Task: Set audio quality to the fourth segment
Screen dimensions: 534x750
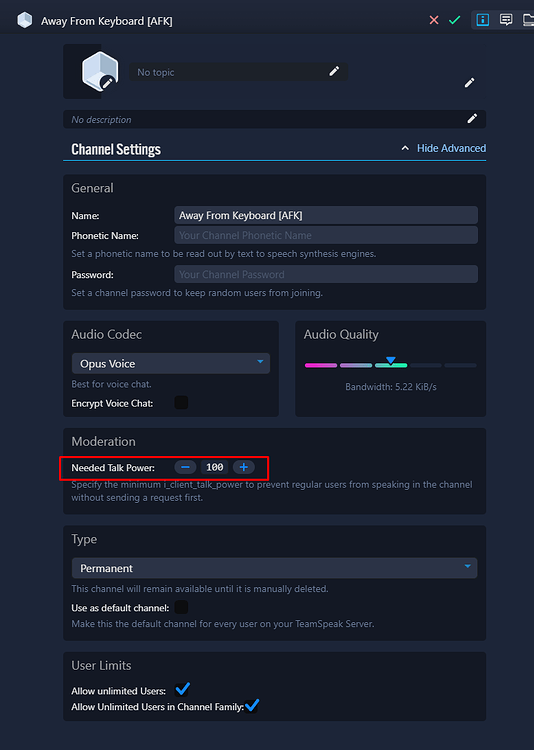Action: tap(426, 365)
